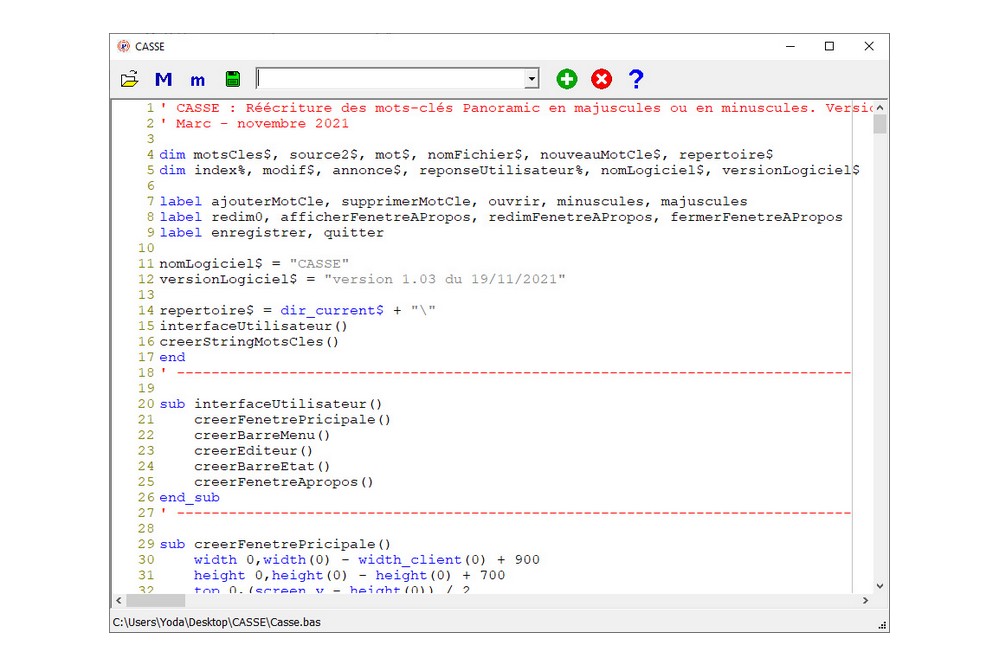1000x666 pixels.
Task: Expand the keyword combo box arrow
Action: [531, 78]
